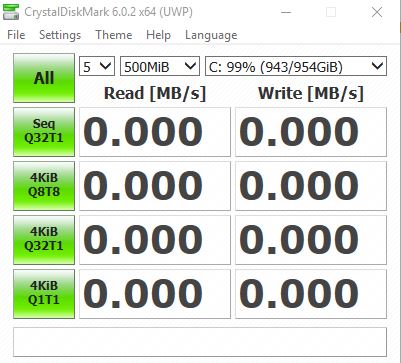Click the empty comment field at bottom
The image size is (401, 363).
pos(200,342)
